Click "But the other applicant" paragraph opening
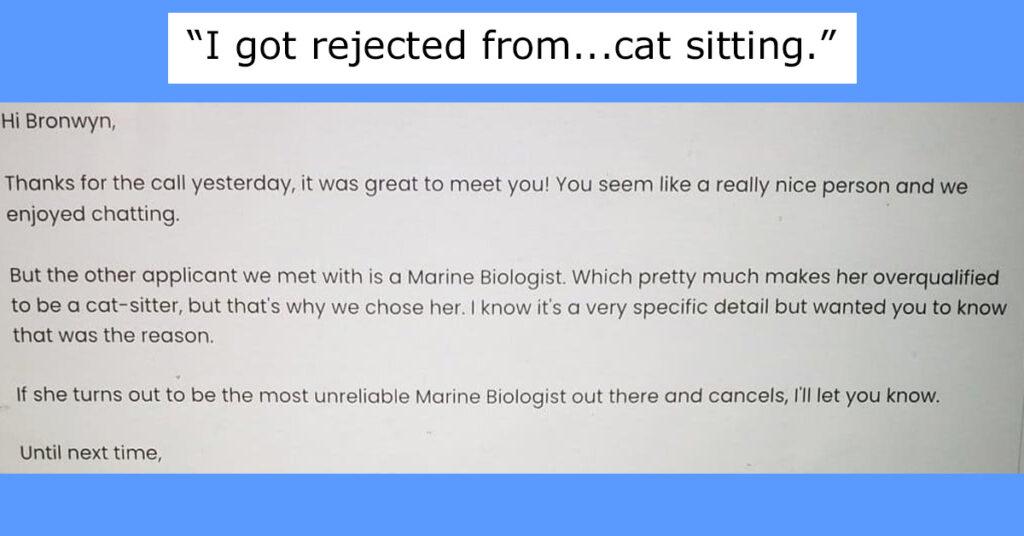This screenshot has width=1024, height=536. (x=123, y=276)
